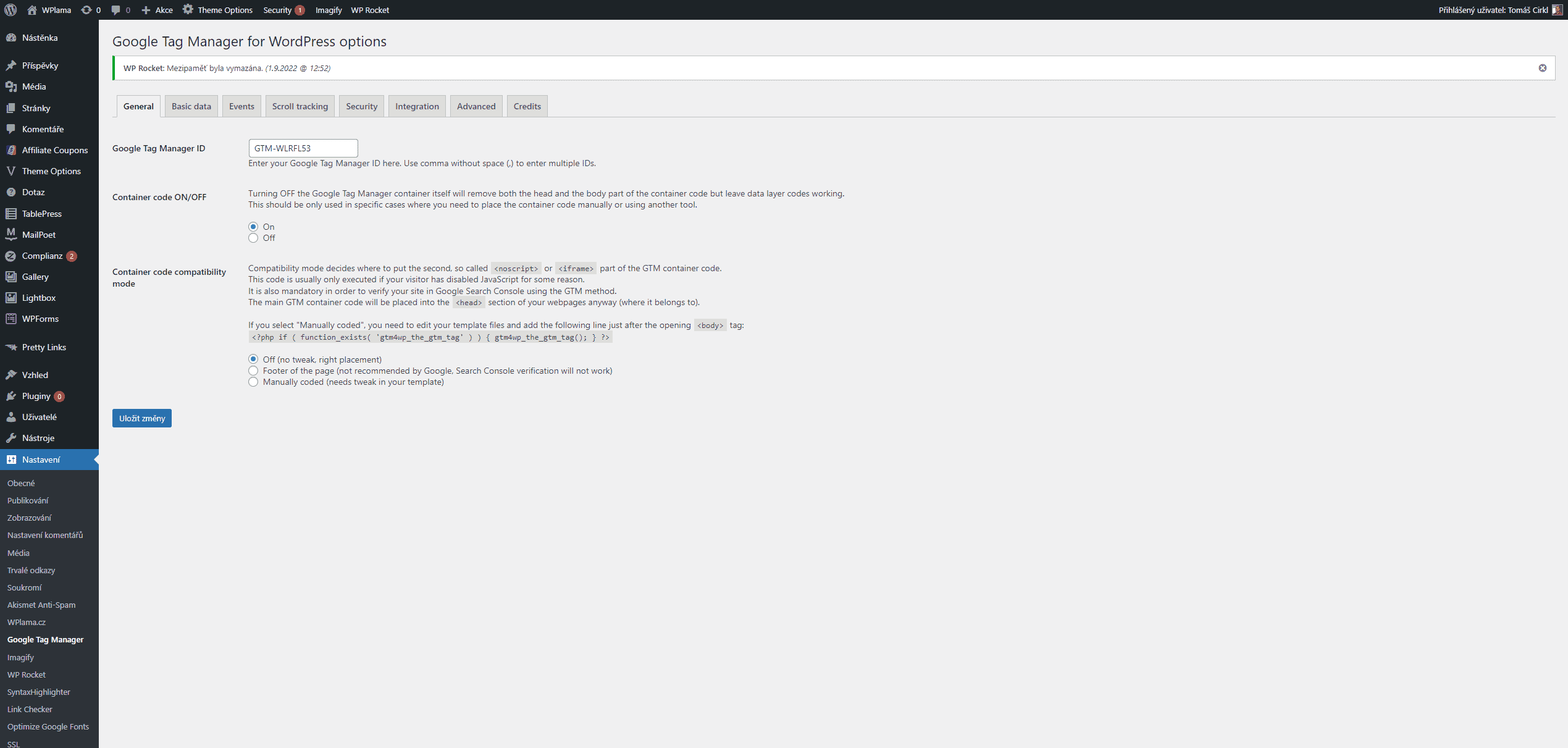Open the comments bubble icon in admin bar
The height and width of the screenshot is (748, 1568).
(115, 10)
